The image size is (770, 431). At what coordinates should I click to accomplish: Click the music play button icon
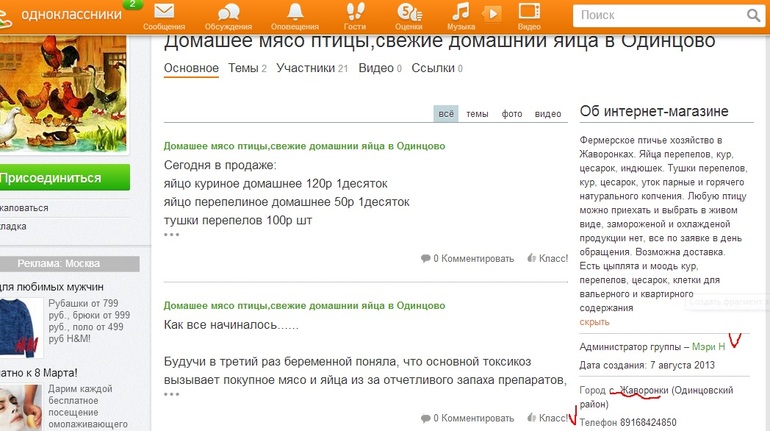tap(491, 13)
